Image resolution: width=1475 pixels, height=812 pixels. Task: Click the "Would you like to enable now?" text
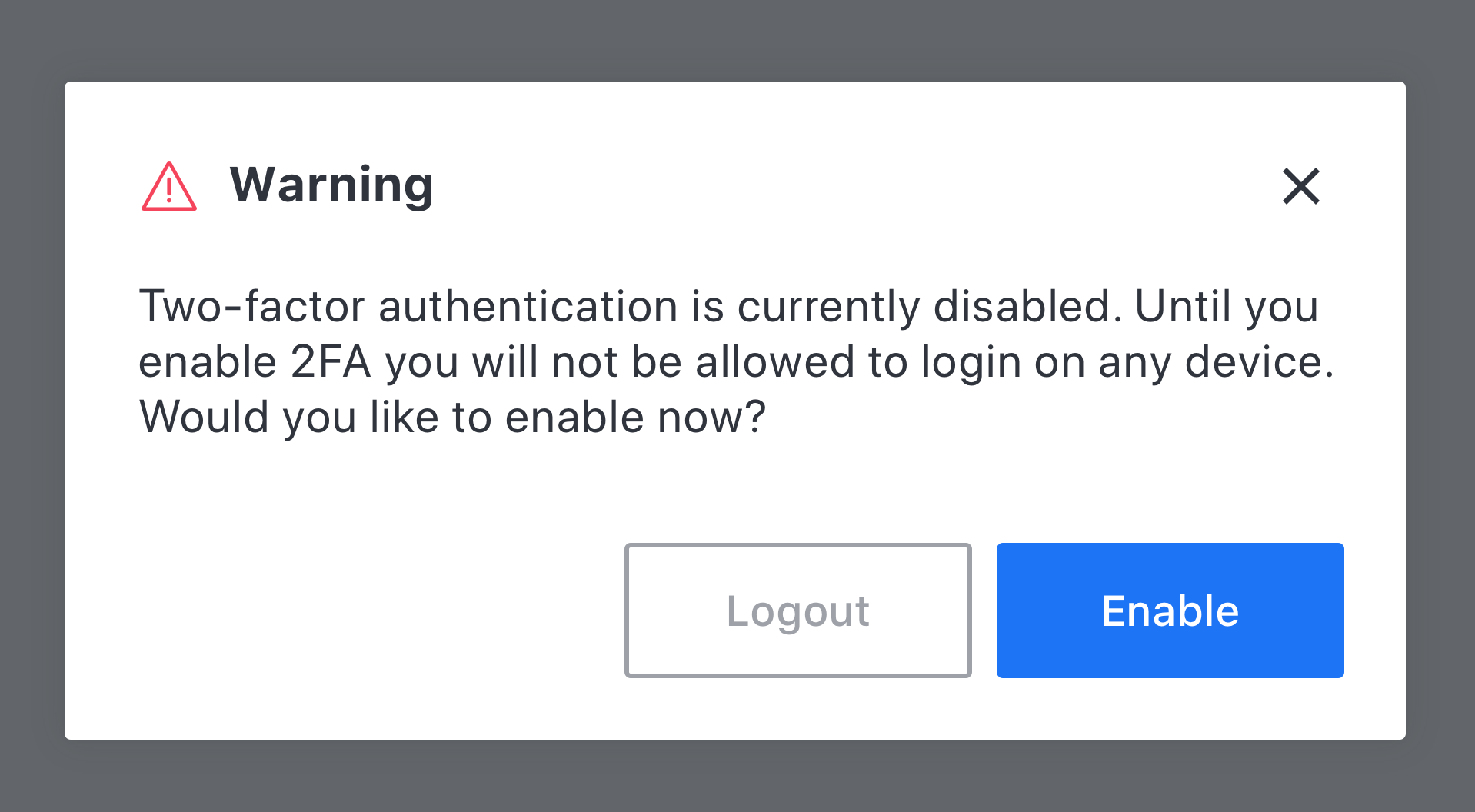coord(452,418)
